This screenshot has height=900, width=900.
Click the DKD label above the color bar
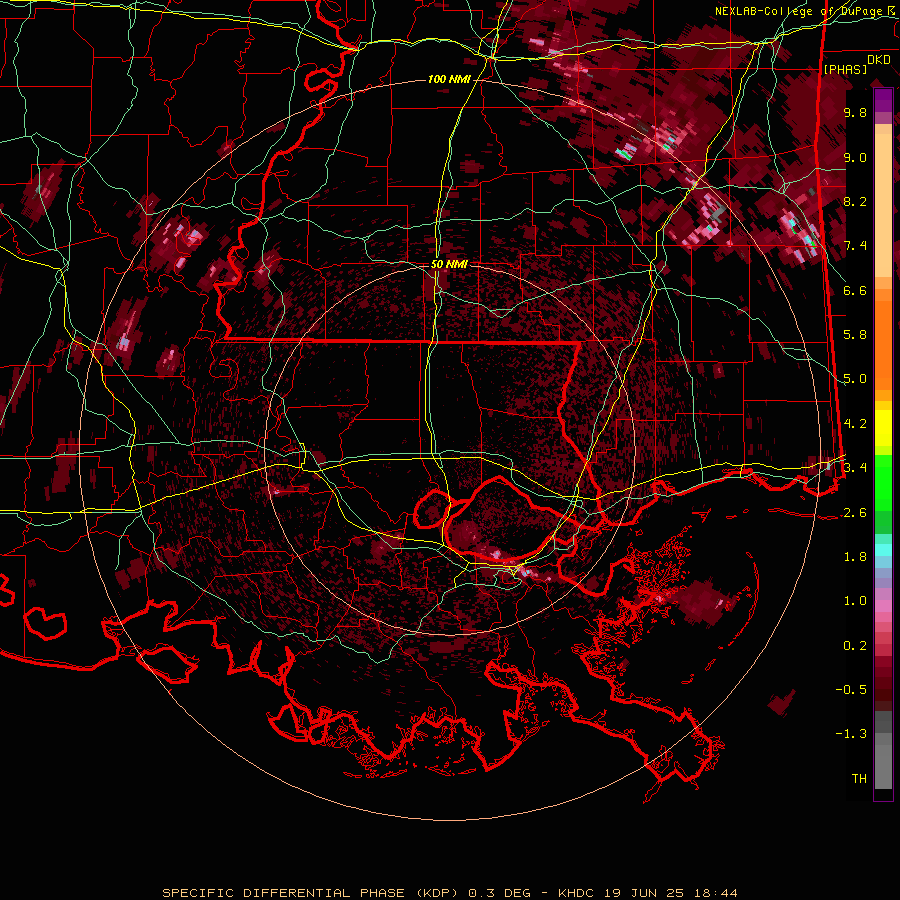879,60
